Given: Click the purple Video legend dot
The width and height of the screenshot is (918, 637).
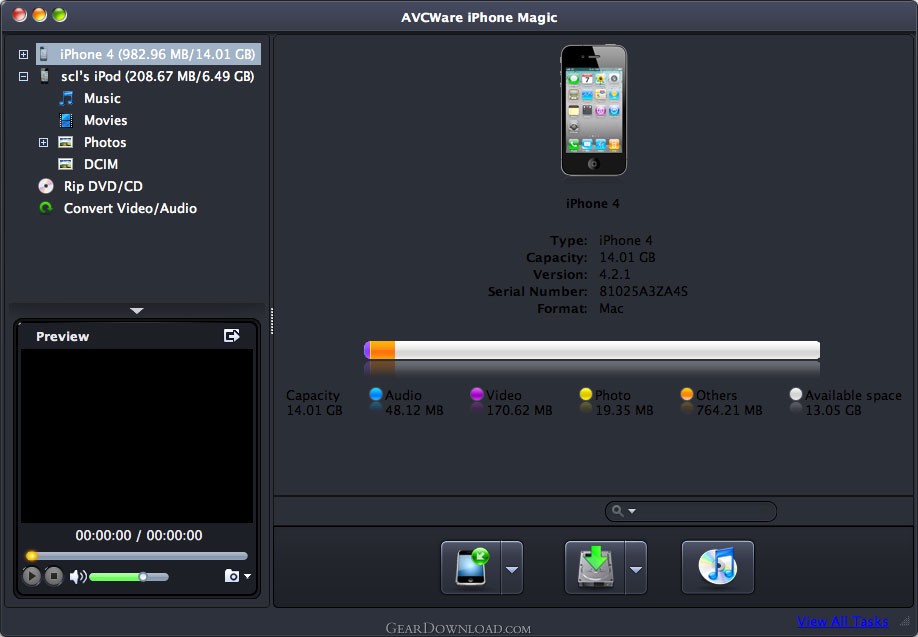Looking at the screenshot, I should (x=477, y=394).
